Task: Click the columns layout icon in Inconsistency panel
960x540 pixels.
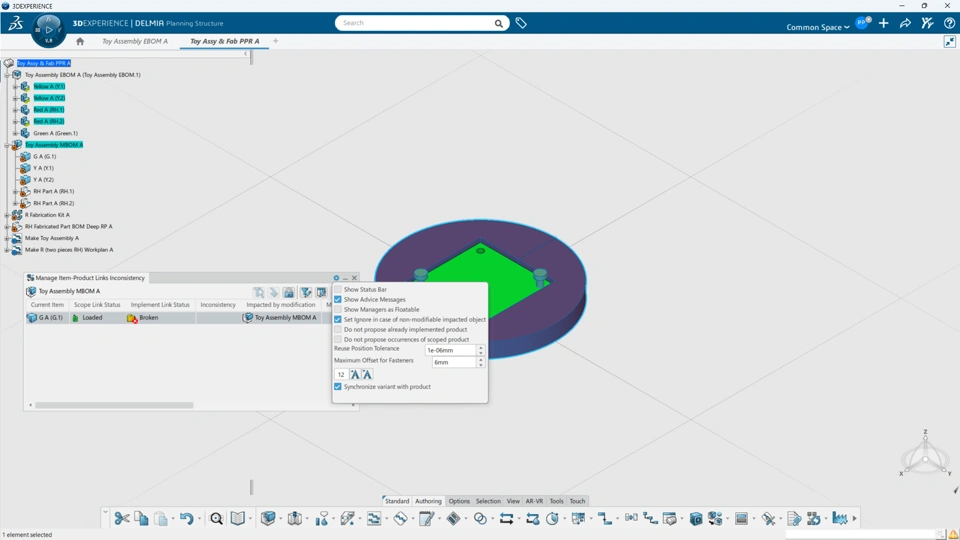Action: click(x=321, y=293)
